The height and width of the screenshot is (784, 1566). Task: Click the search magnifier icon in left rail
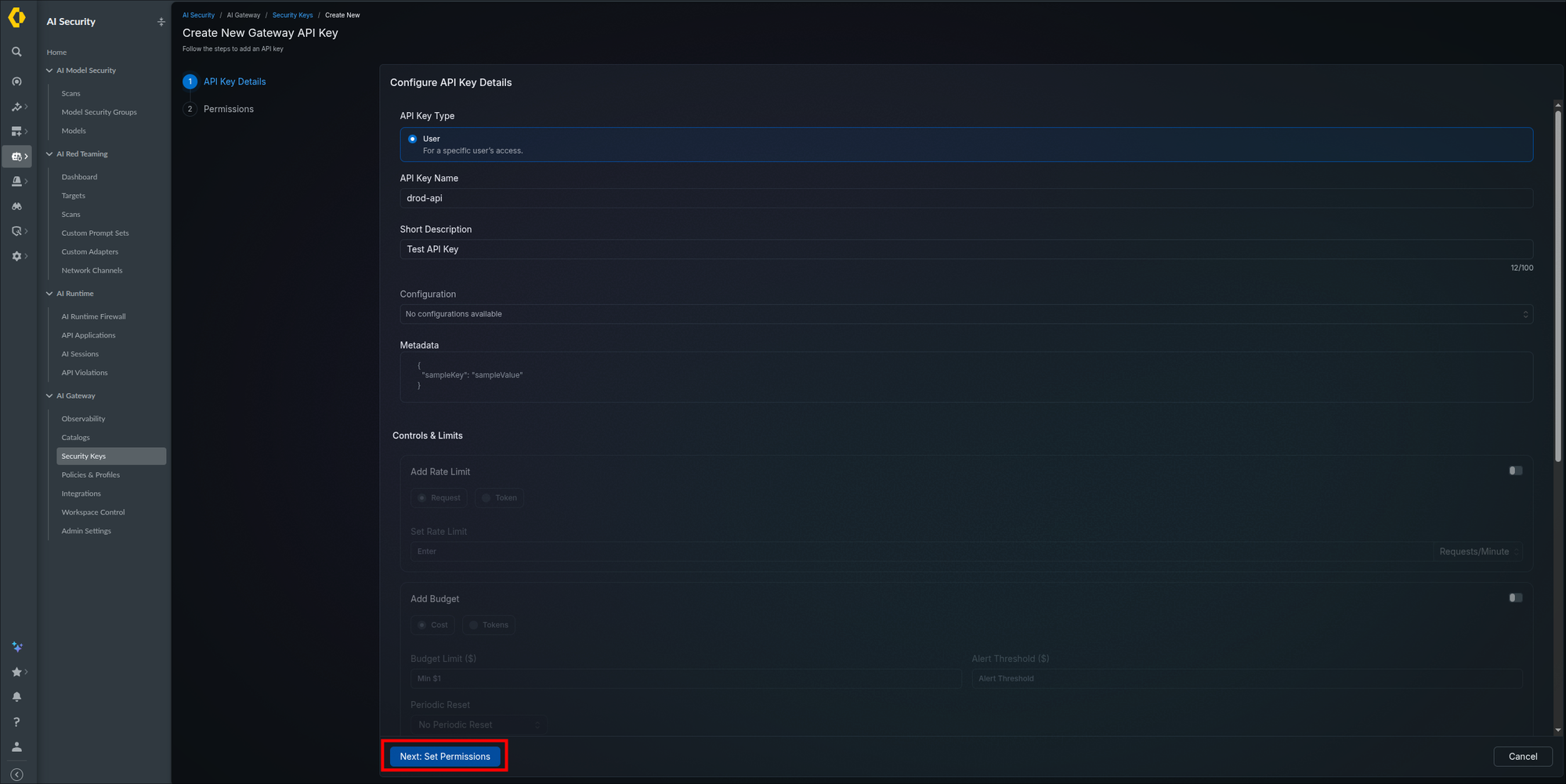click(16, 52)
